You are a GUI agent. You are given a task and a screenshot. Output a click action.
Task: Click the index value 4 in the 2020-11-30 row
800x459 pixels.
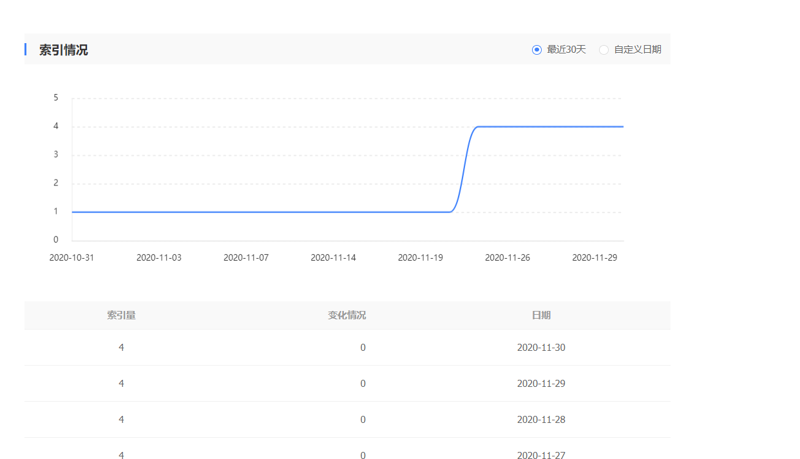121,348
